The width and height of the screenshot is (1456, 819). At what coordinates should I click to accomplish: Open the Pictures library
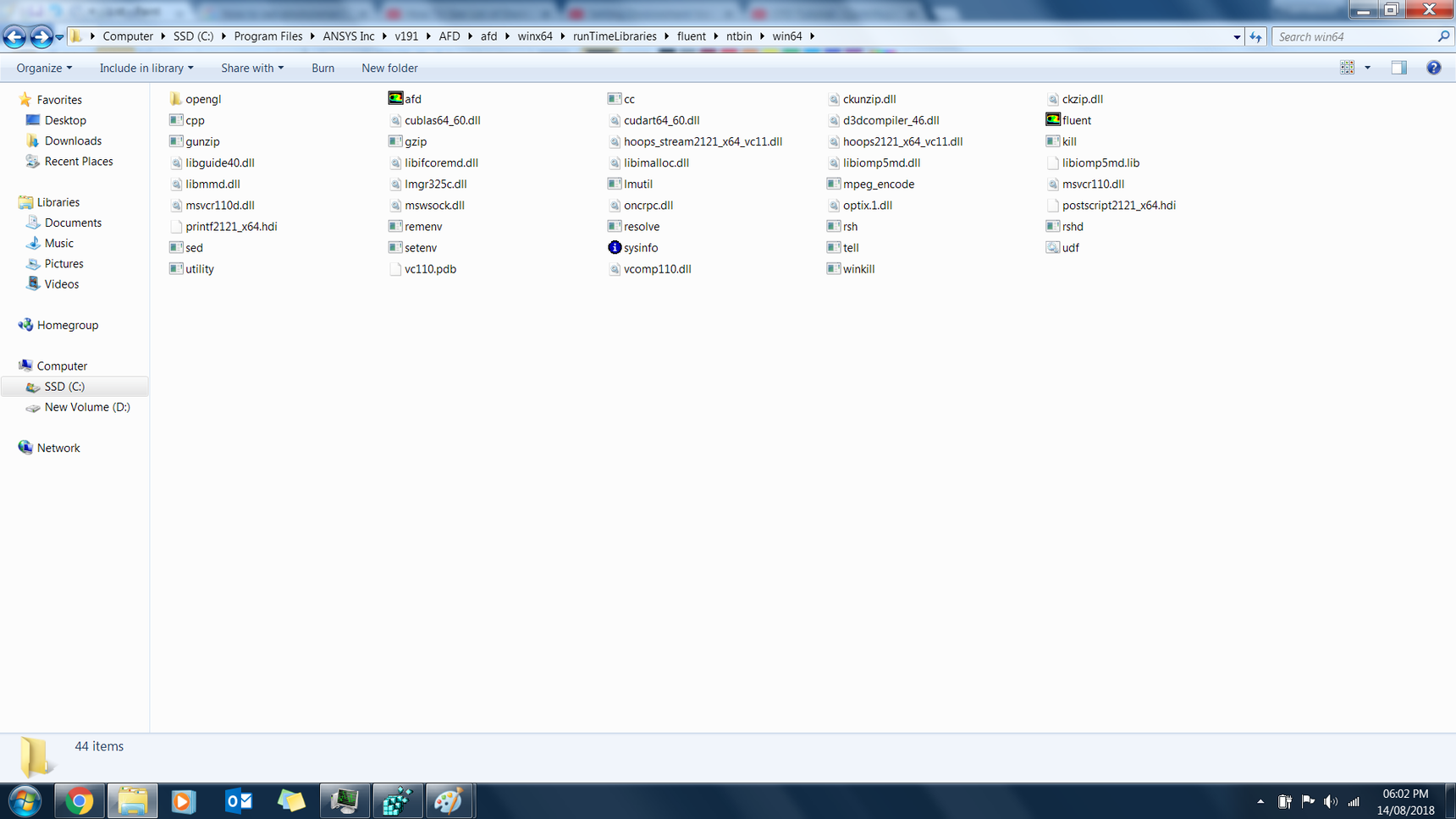[x=63, y=263]
